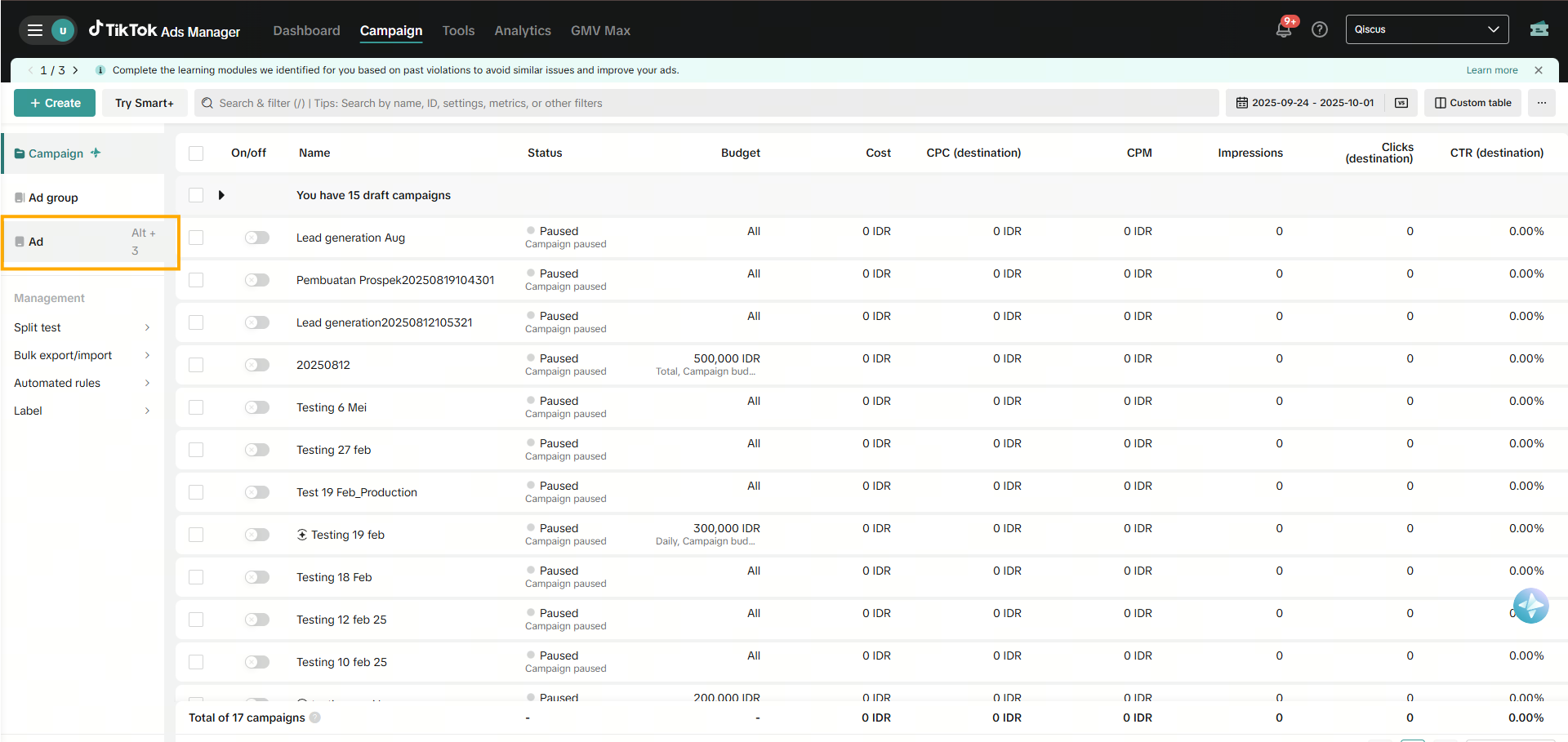Image resolution: width=1568 pixels, height=742 pixels.
Task: Tick the checkbox for Testing 6 Mei
Action: point(196,407)
